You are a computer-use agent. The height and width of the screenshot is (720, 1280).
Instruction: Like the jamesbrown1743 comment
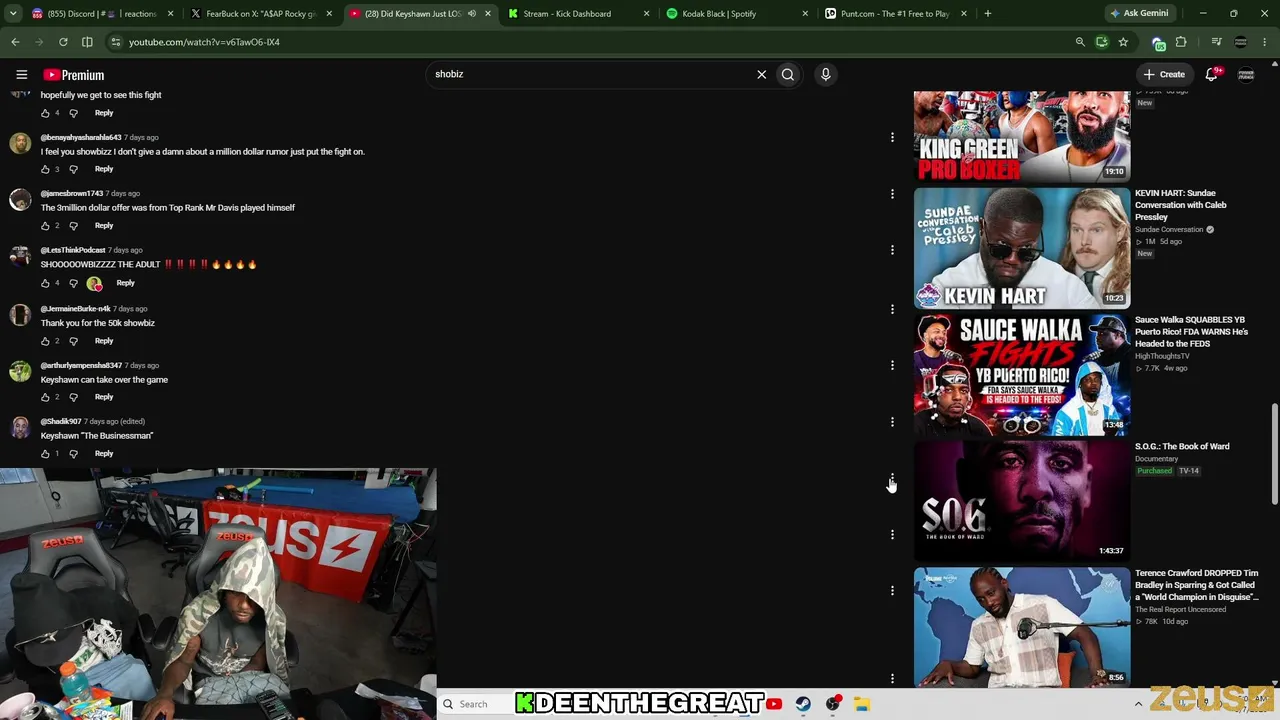tap(45, 226)
